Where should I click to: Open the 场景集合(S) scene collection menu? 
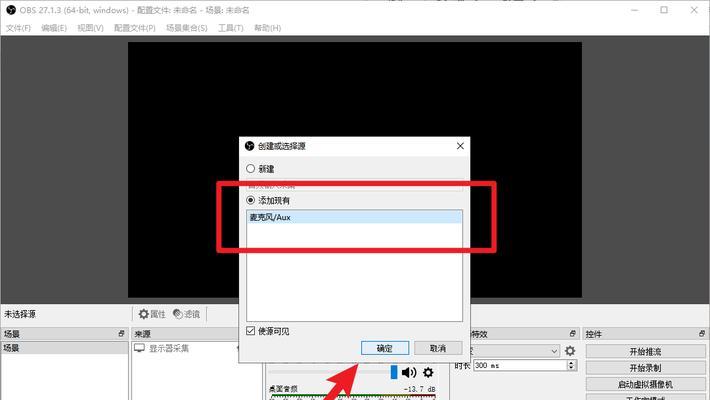click(187, 28)
